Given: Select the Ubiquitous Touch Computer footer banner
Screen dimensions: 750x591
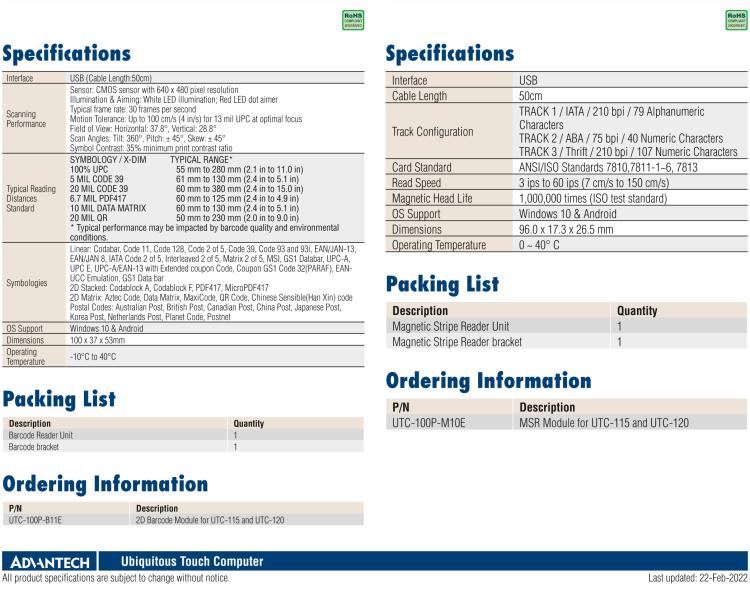Looking at the screenshot, I should [x=192, y=562].
